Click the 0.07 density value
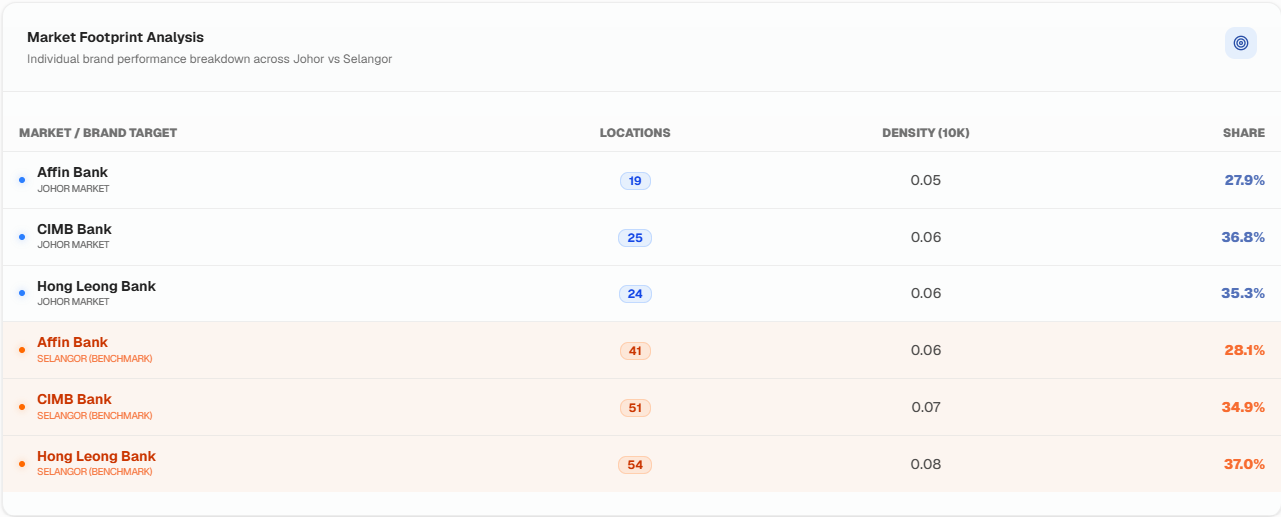 (x=926, y=407)
